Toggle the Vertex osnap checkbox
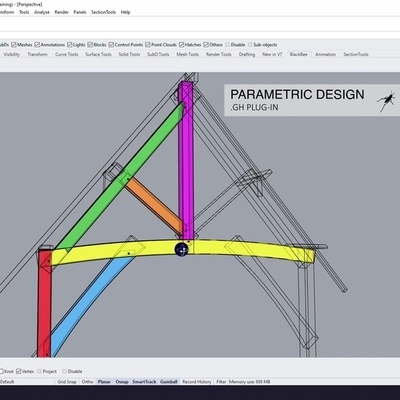 pyautogui.click(x=19, y=371)
